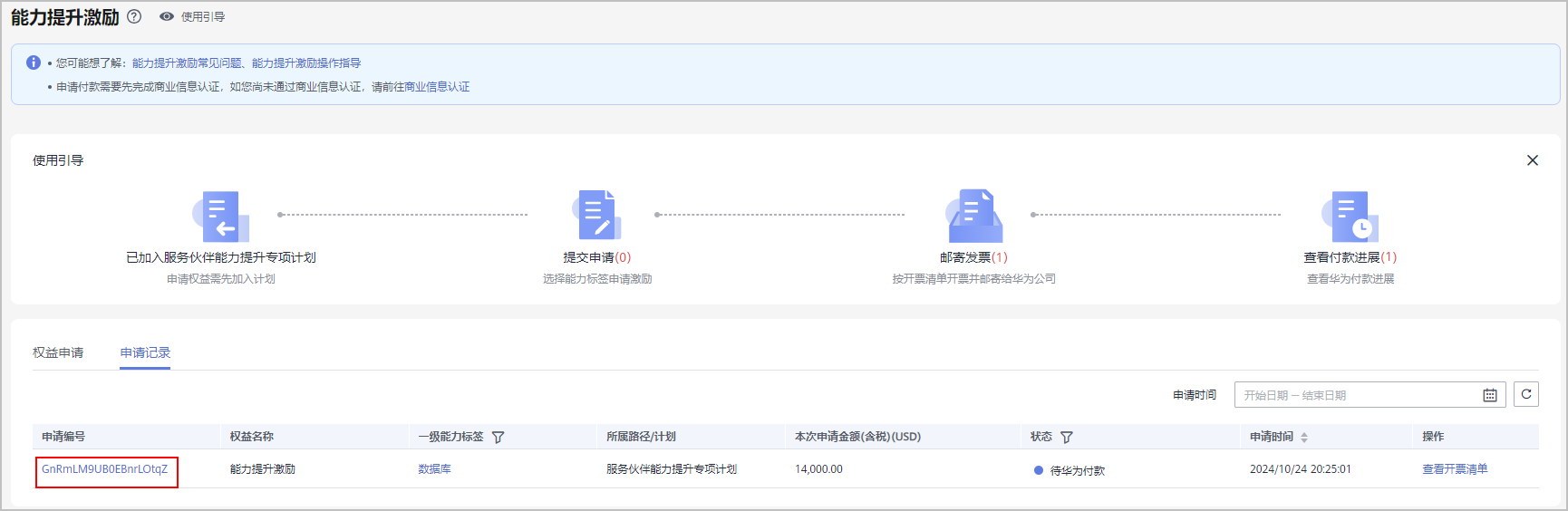Viewport: 1568px width, 511px height.
Task: Click the 提交申请 document pen icon
Action: 597,216
